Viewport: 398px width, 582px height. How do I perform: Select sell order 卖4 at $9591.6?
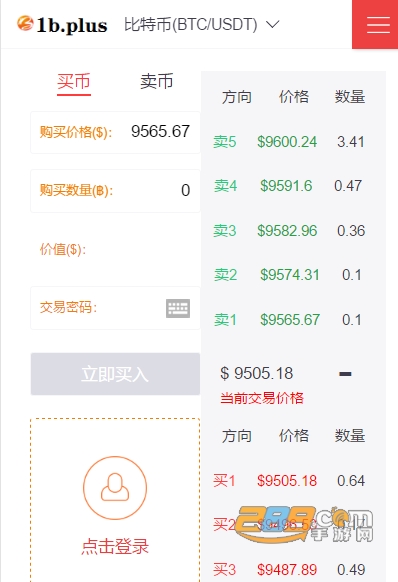[x=288, y=186]
